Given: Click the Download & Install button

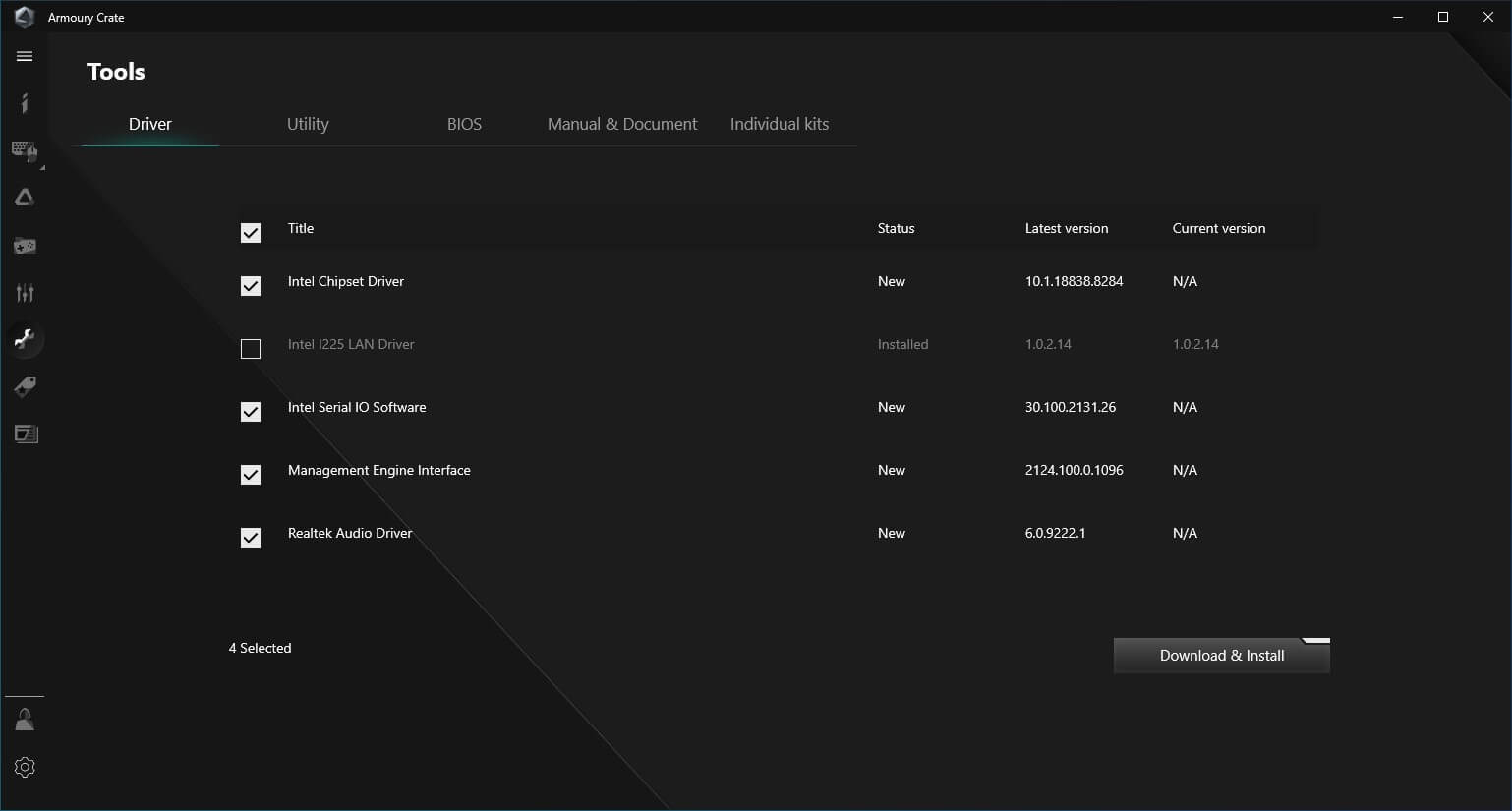Looking at the screenshot, I should tap(1221, 656).
